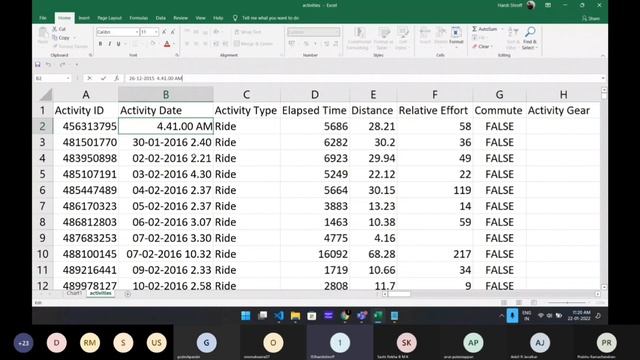This screenshot has width=640, height=360.
Task: Expand the formula bar with right-end chevron
Action: pos(603,78)
